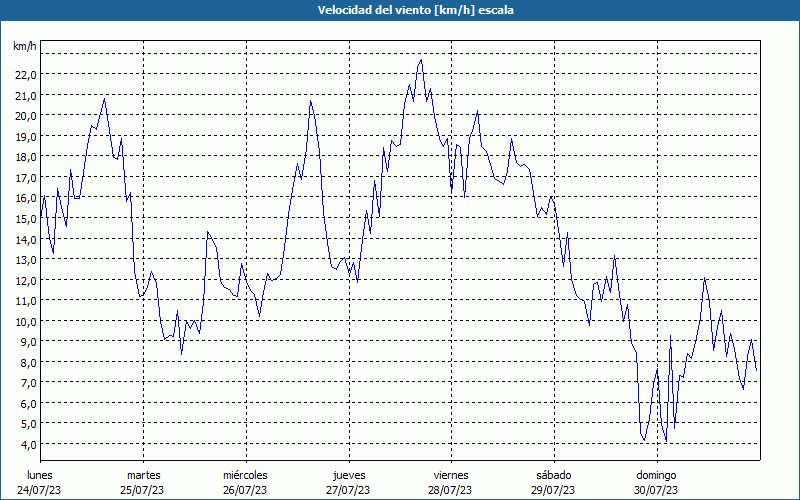Click the 11,0 y-axis label

click(x=27, y=301)
